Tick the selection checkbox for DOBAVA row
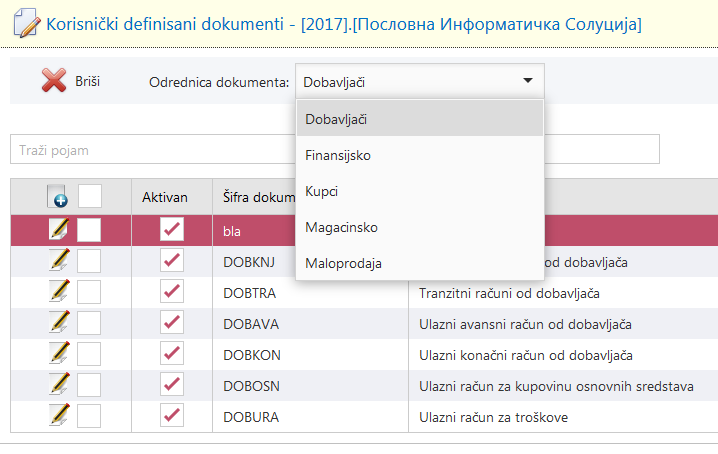Image resolution: width=718 pixels, height=454 pixels. coord(90,323)
